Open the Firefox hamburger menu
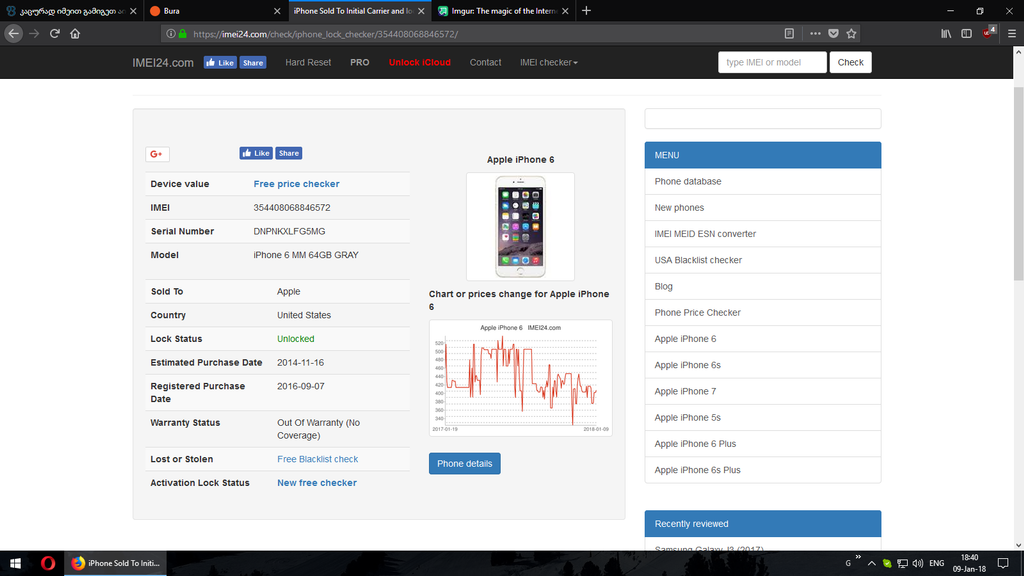 tap(1012, 33)
